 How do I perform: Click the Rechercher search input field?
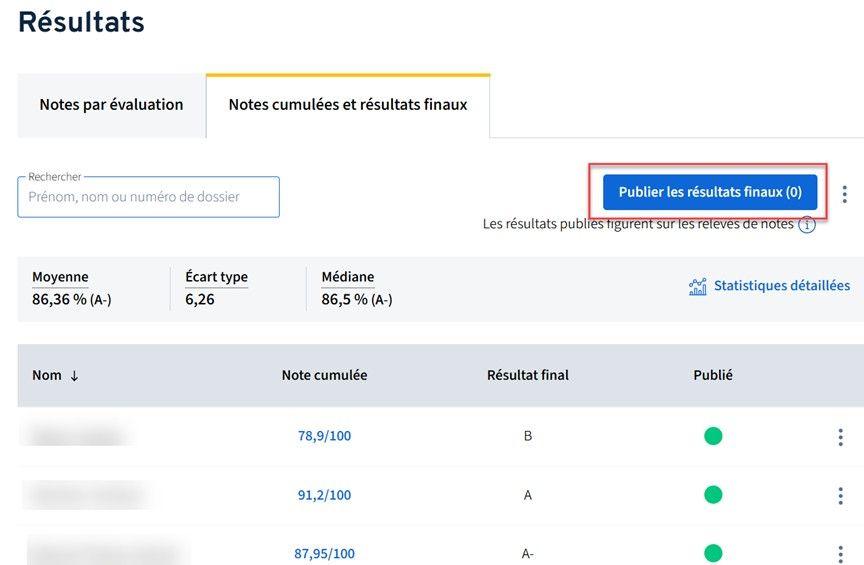pyautogui.click(x=148, y=197)
